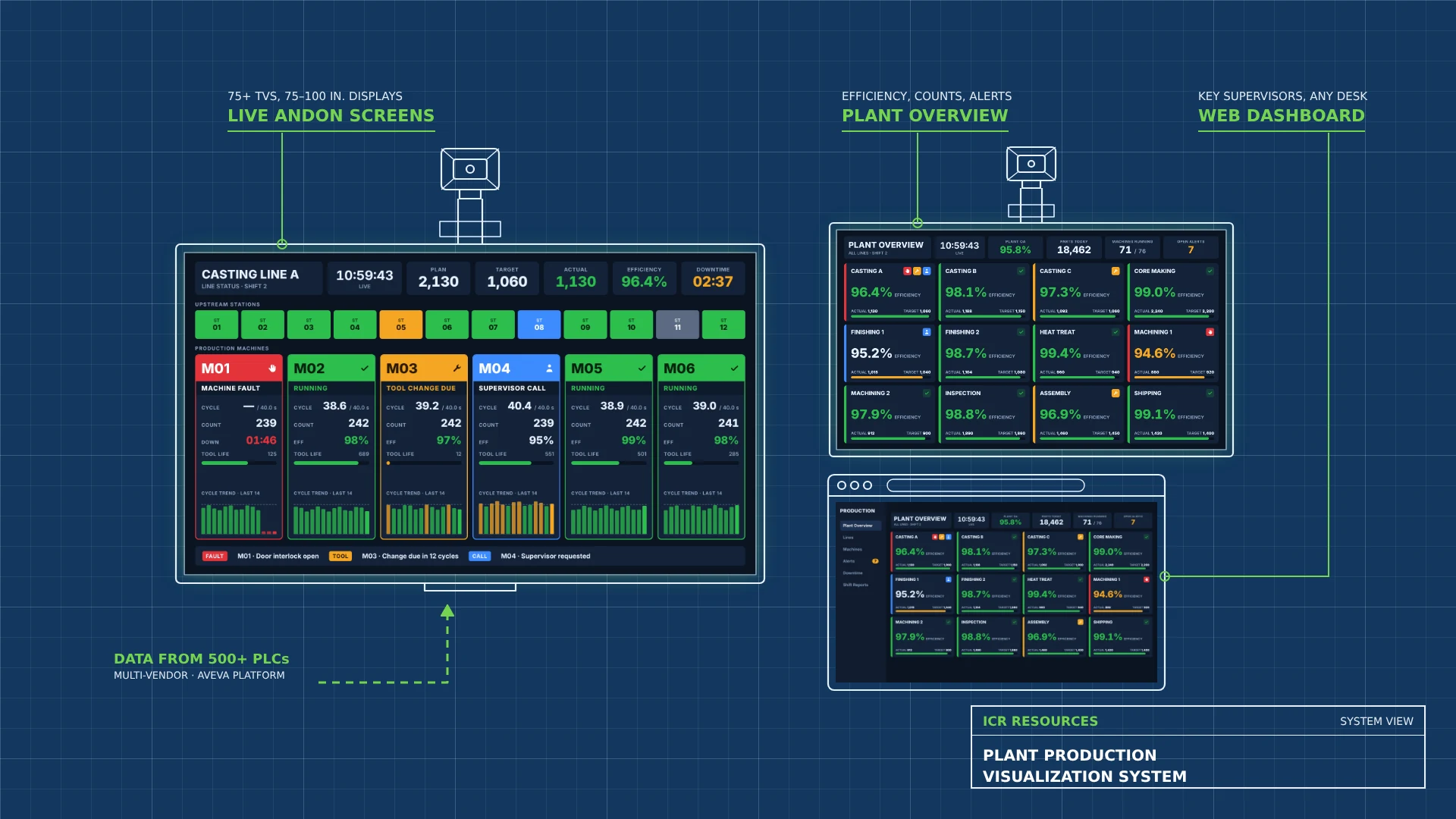
Task: Click Finishing 1 person icon in web dashboard
Action: 949,579
